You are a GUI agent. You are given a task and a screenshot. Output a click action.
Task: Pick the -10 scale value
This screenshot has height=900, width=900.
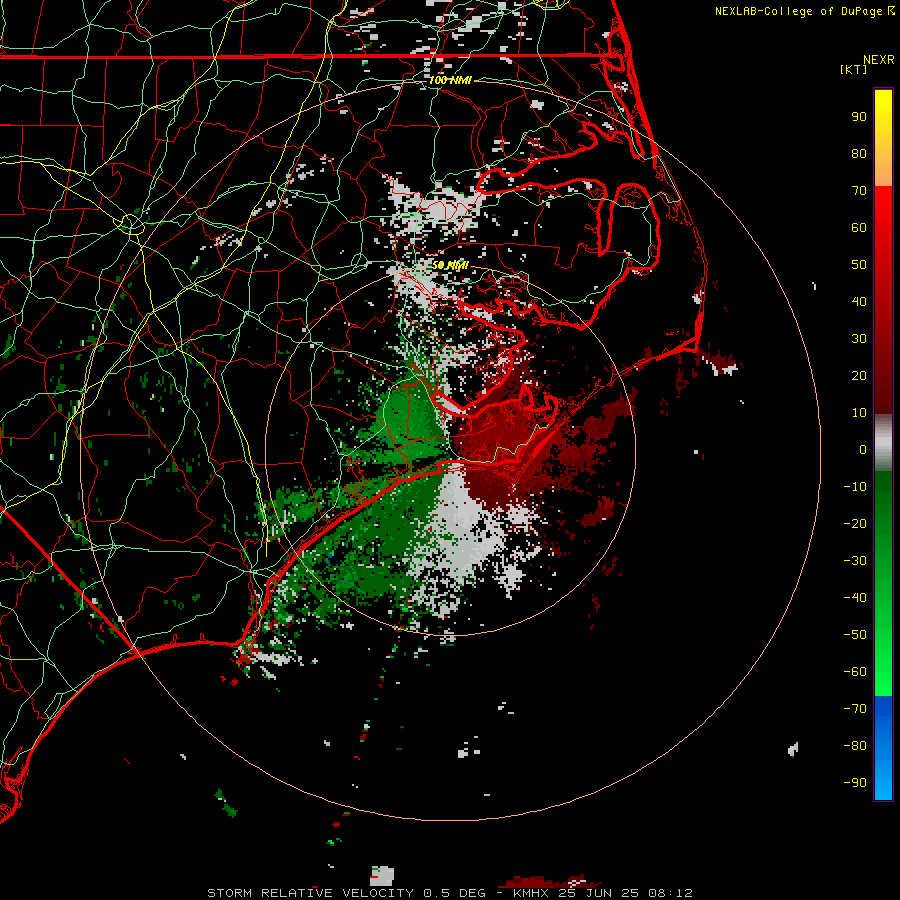(855, 487)
